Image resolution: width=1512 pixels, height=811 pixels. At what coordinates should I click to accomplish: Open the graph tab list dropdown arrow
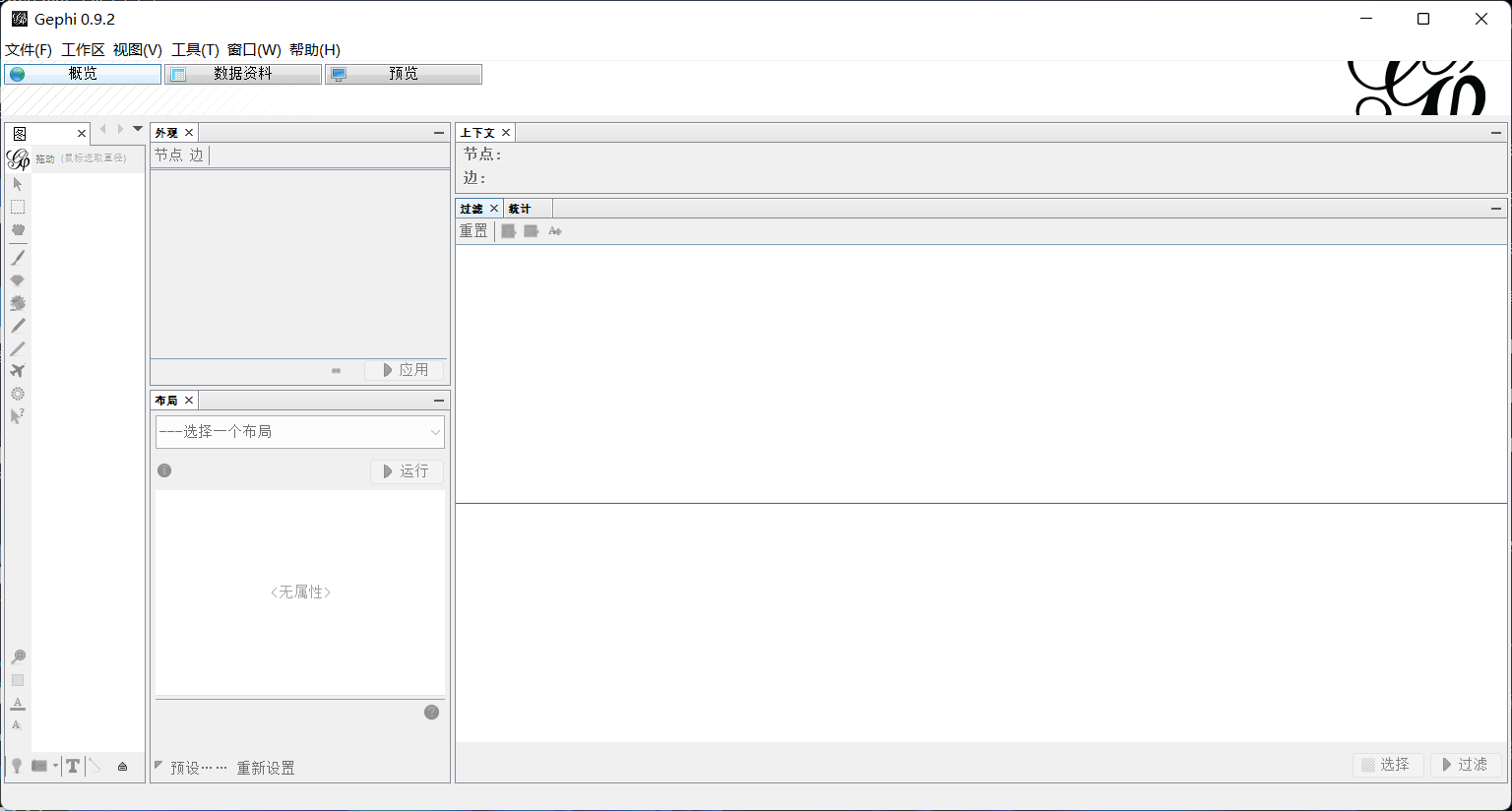pyautogui.click(x=138, y=129)
